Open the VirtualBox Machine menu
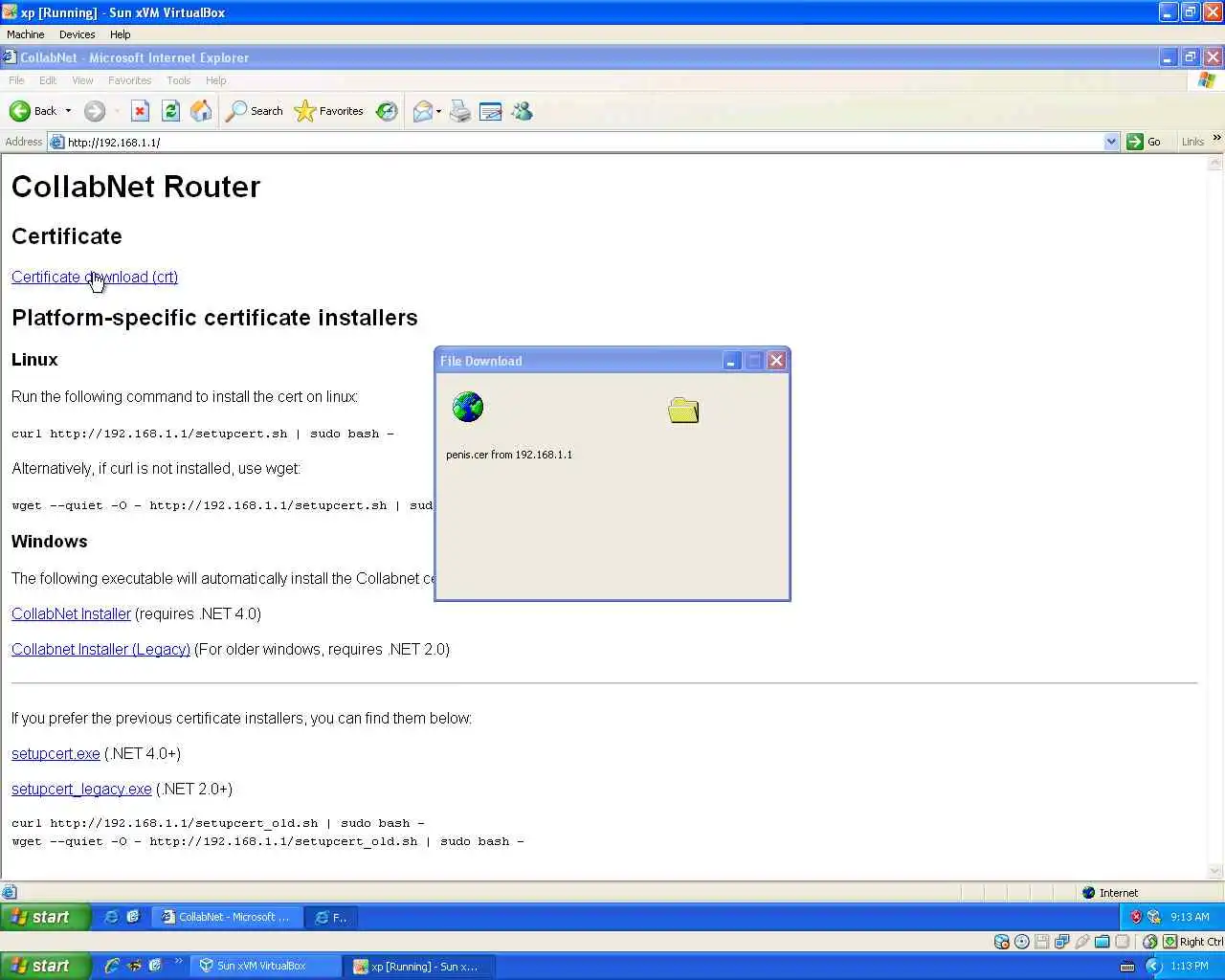Viewport: 1225px width, 980px height. click(x=26, y=34)
